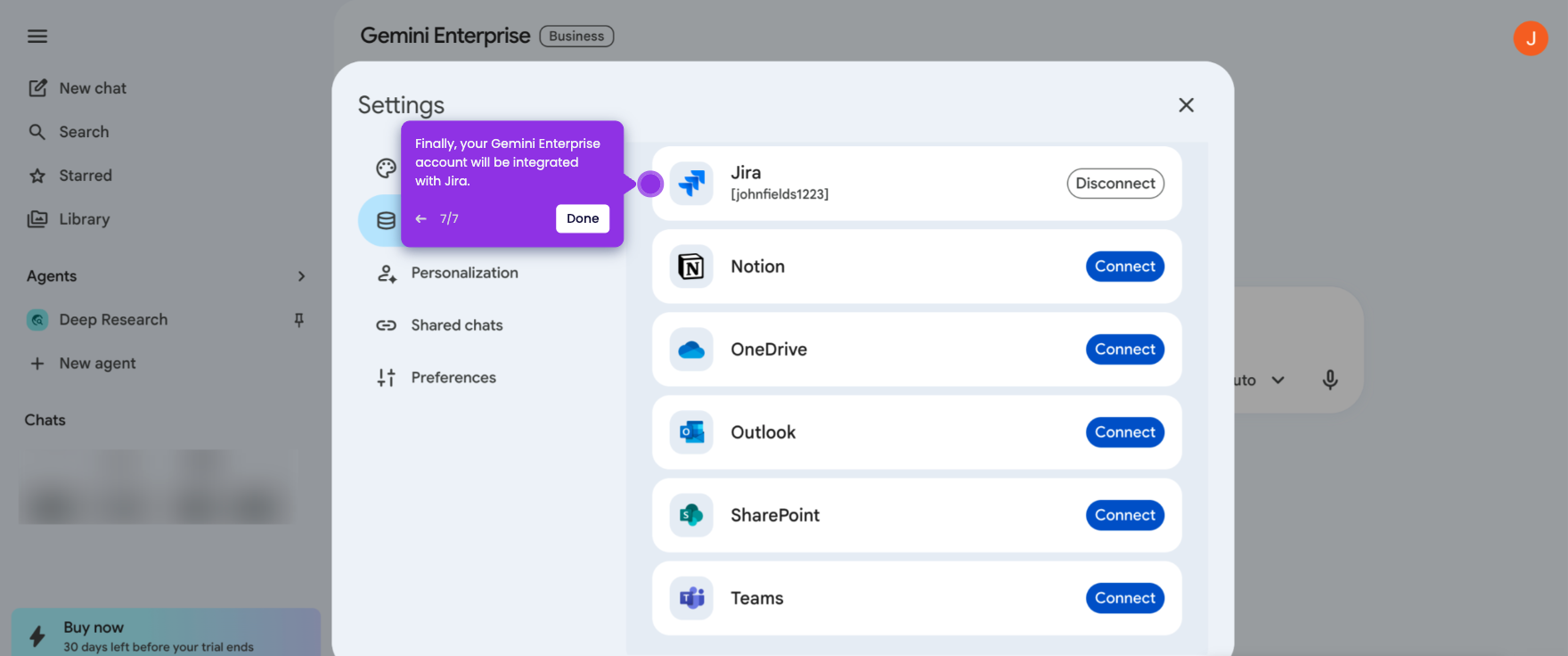Click the Jira connector name

pyautogui.click(x=746, y=173)
